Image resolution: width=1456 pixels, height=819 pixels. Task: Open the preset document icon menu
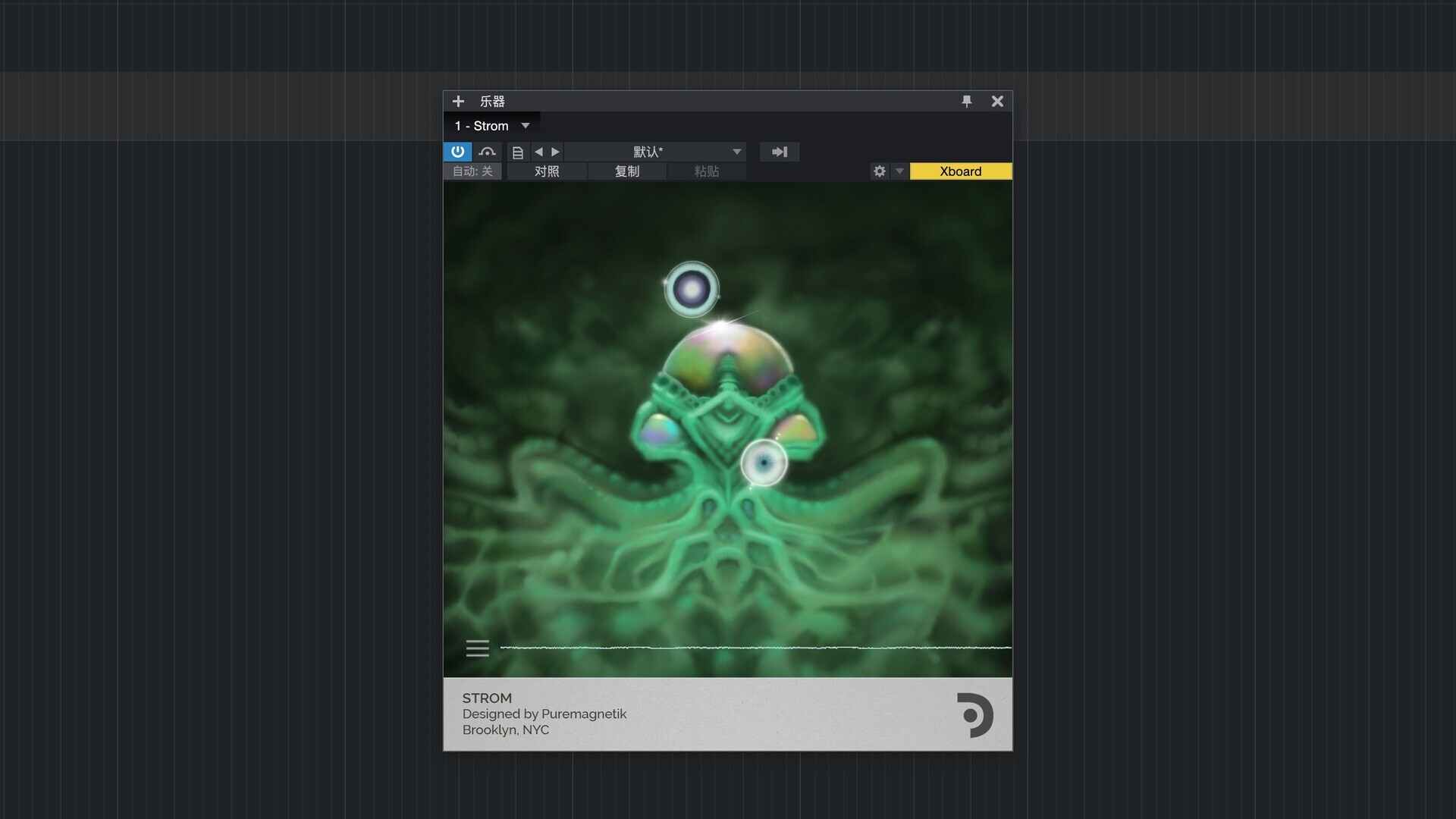coord(518,152)
